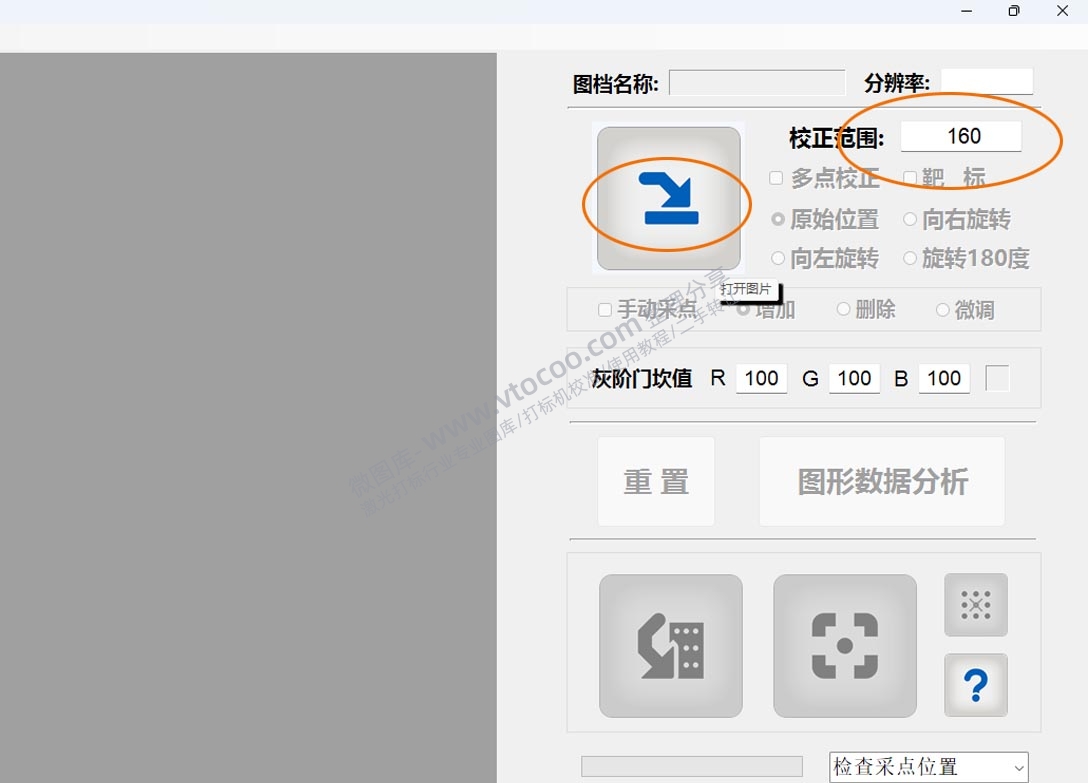Click the color swatch beside the B value

pyautogui.click(x=997, y=378)
